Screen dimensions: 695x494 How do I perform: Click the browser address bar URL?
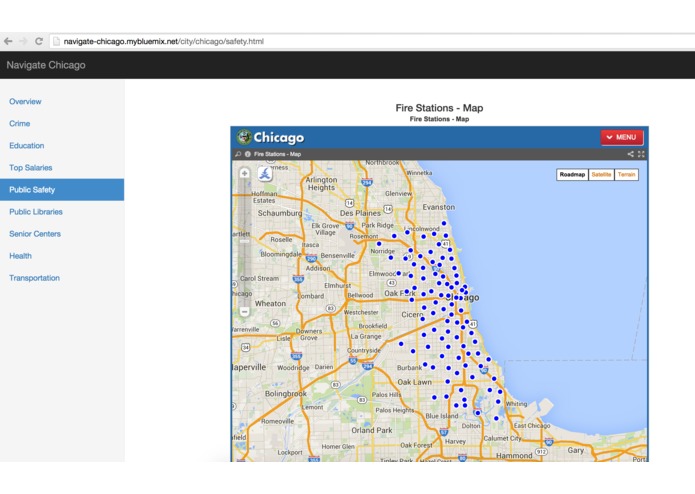[164, 41]
